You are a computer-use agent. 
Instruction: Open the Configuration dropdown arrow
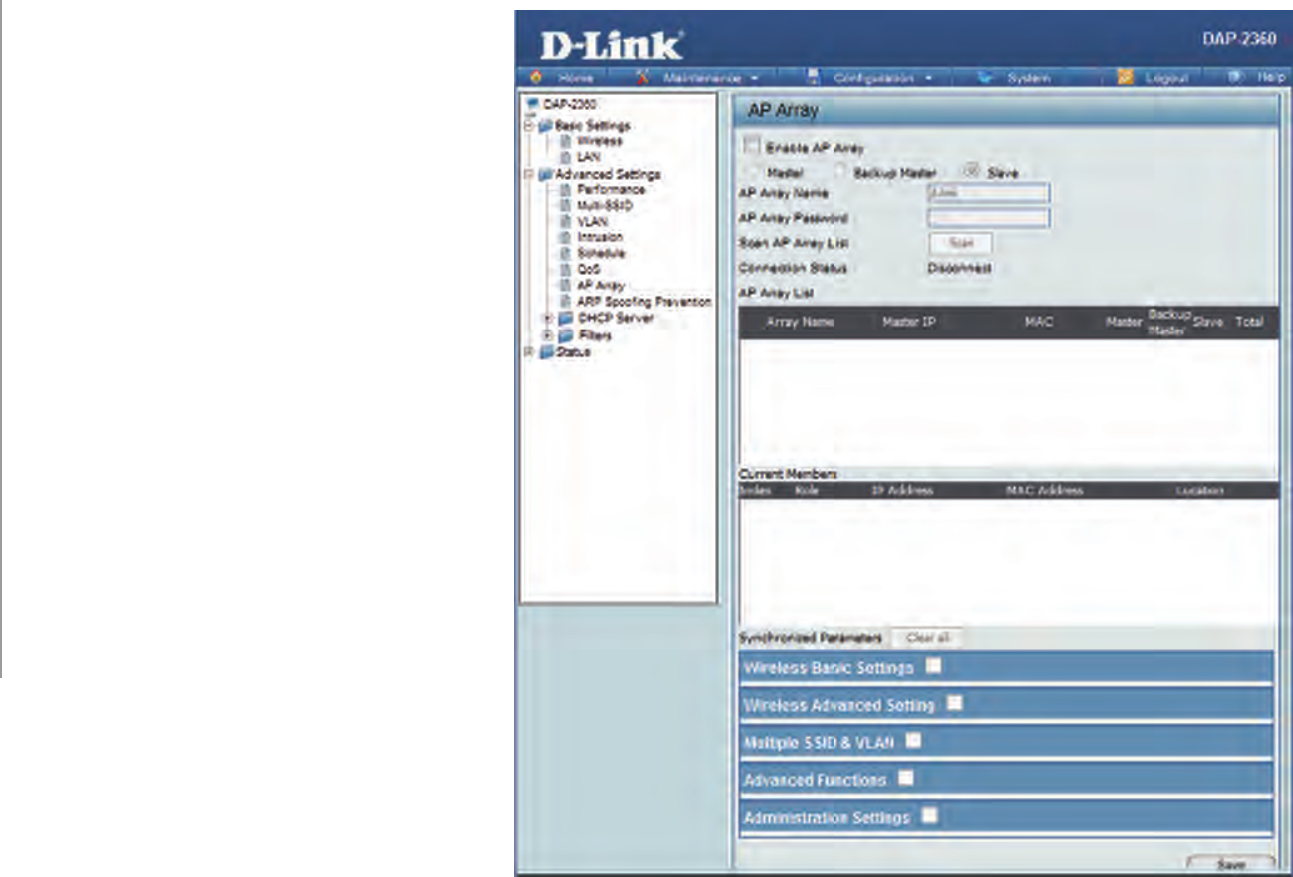coord(927,78)
